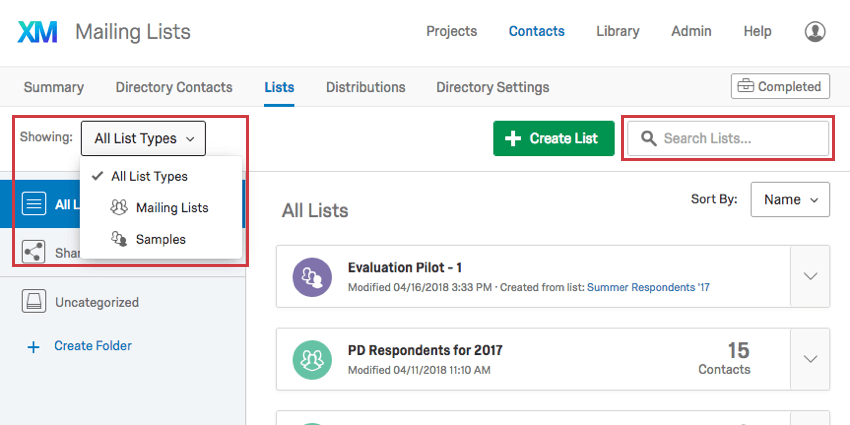The height and width of the screenshot is (425, 850).
Task: Open Admin in top navigation
Action: point(691,31)
